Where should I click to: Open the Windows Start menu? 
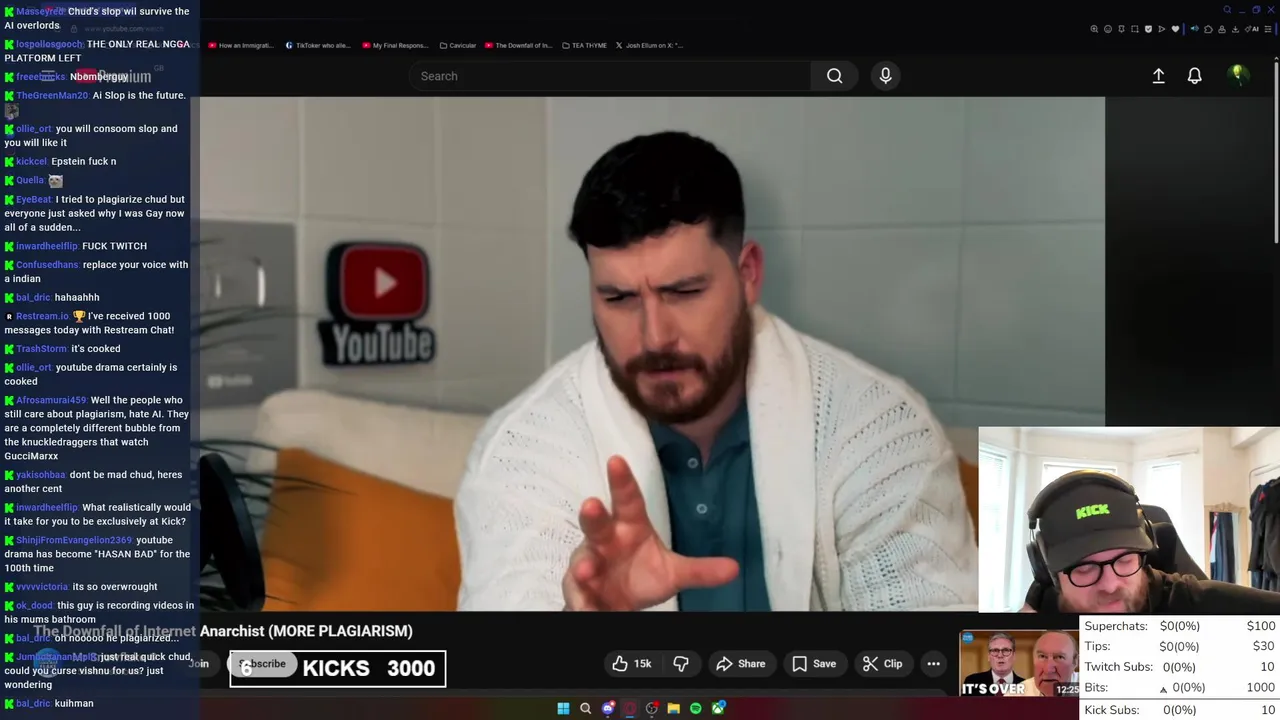tap(563, 709)
